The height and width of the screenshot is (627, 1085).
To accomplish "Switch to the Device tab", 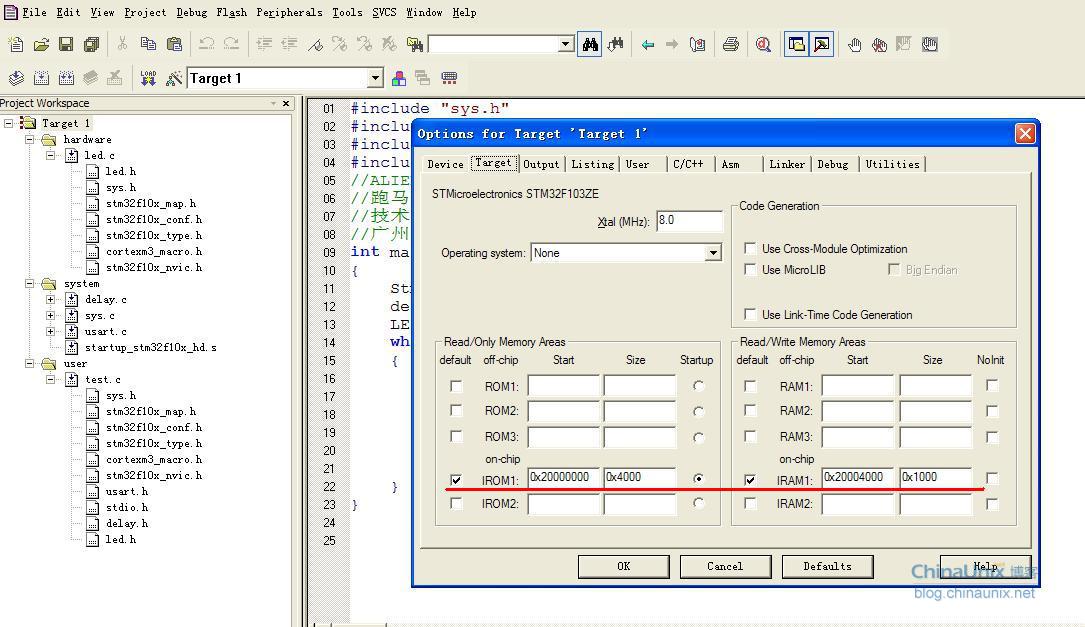I will coord(446,164).
